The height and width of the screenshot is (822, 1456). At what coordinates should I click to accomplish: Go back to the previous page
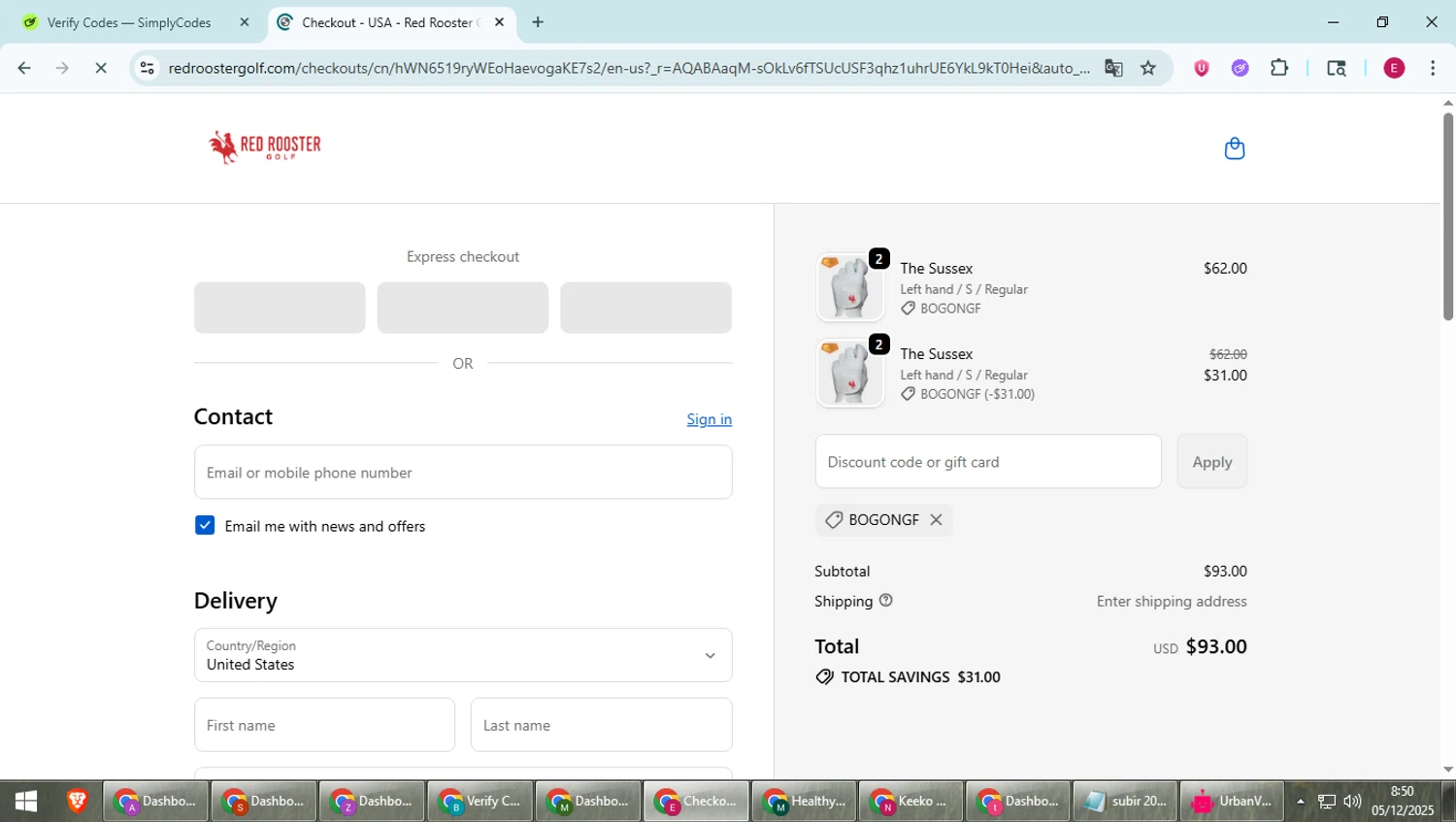(x=24, y=68)
